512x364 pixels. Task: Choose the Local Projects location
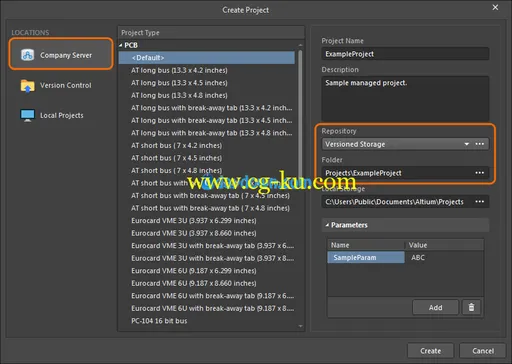pyautogui.click(x=52, y=115)
